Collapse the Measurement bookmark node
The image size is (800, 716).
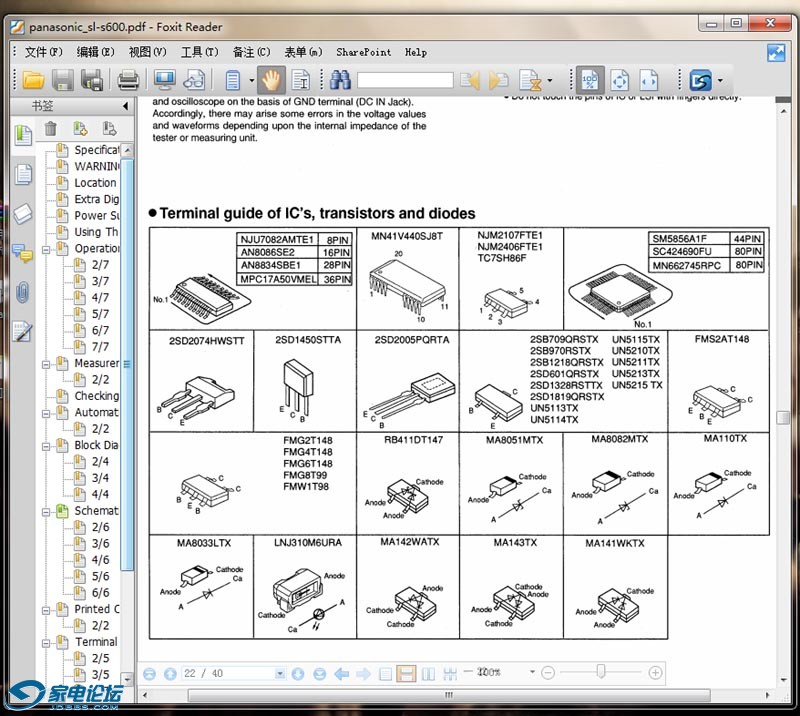[46, 364]
